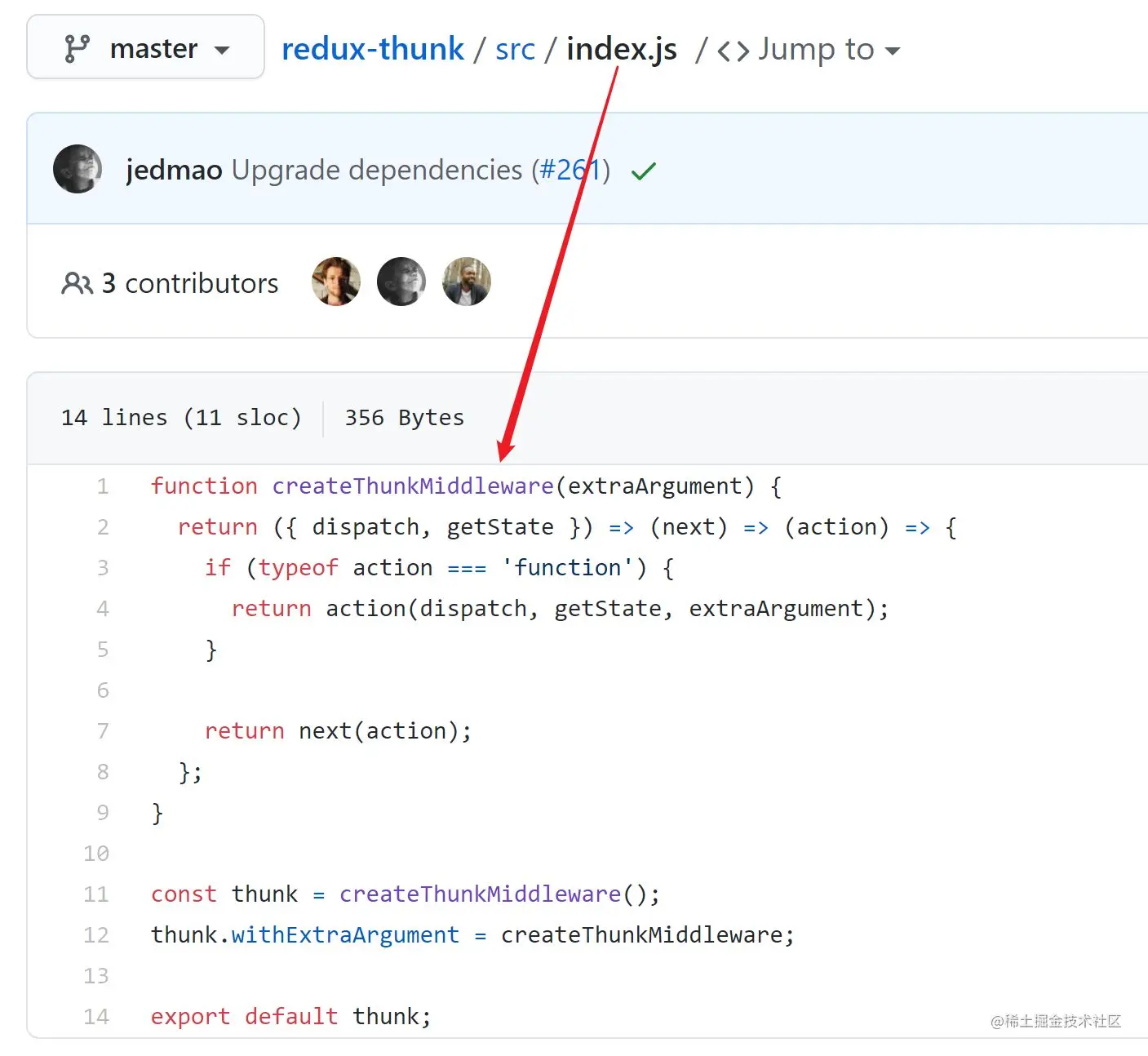Open Upgrade dependencies commit message
Viewport: 1148px width, 1056px height.
377,170
